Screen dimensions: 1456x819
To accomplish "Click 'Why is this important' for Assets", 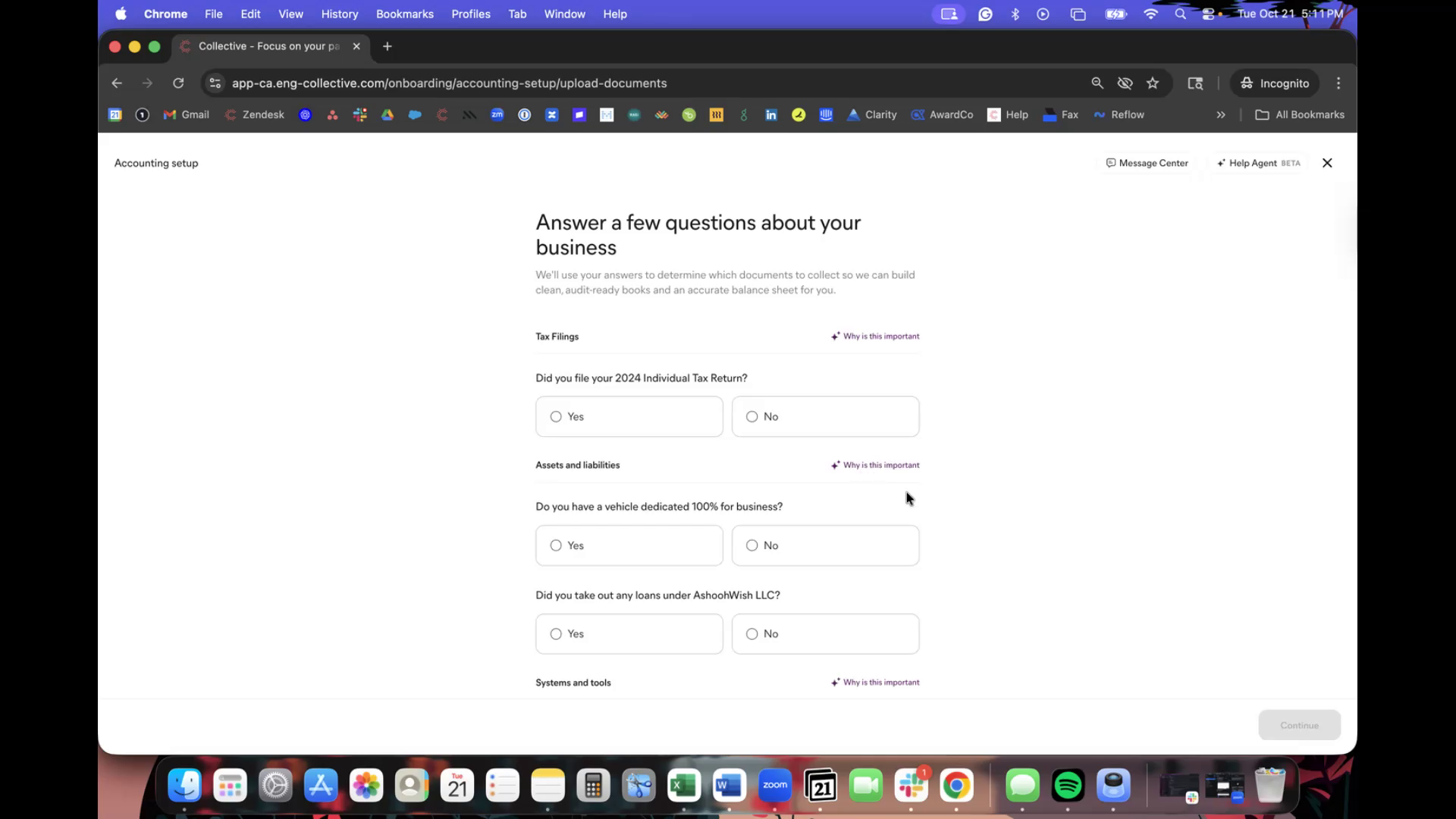I will tap(875, 465).
